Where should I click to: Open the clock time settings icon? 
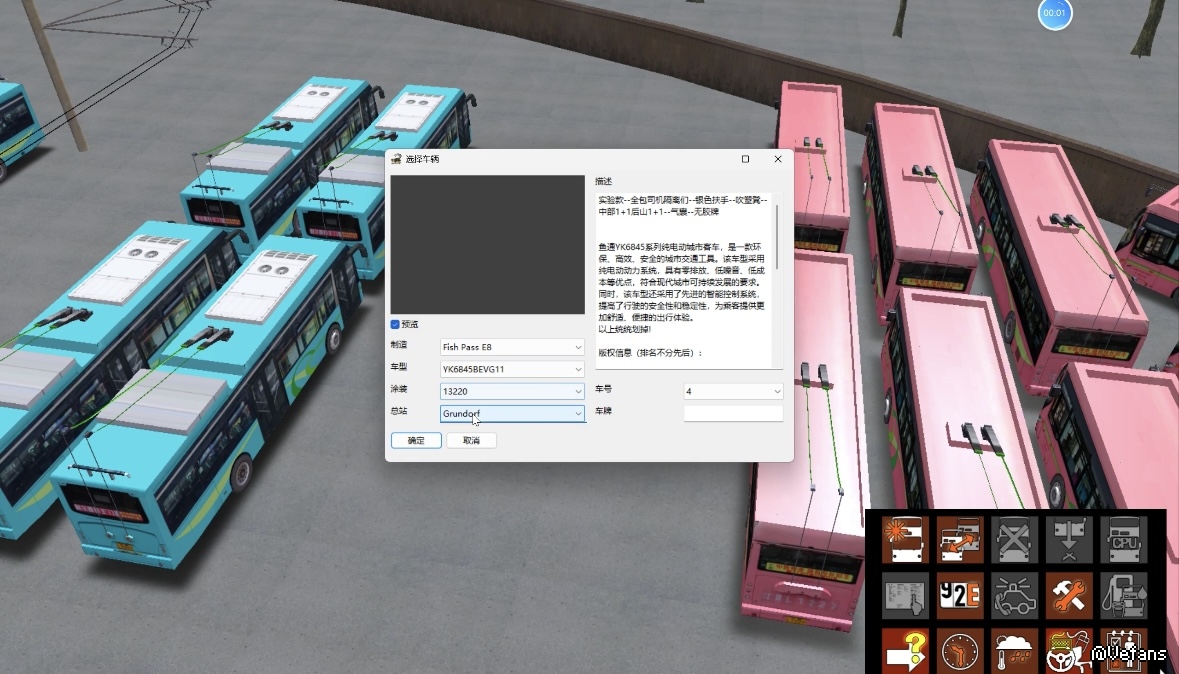(961, 651)
